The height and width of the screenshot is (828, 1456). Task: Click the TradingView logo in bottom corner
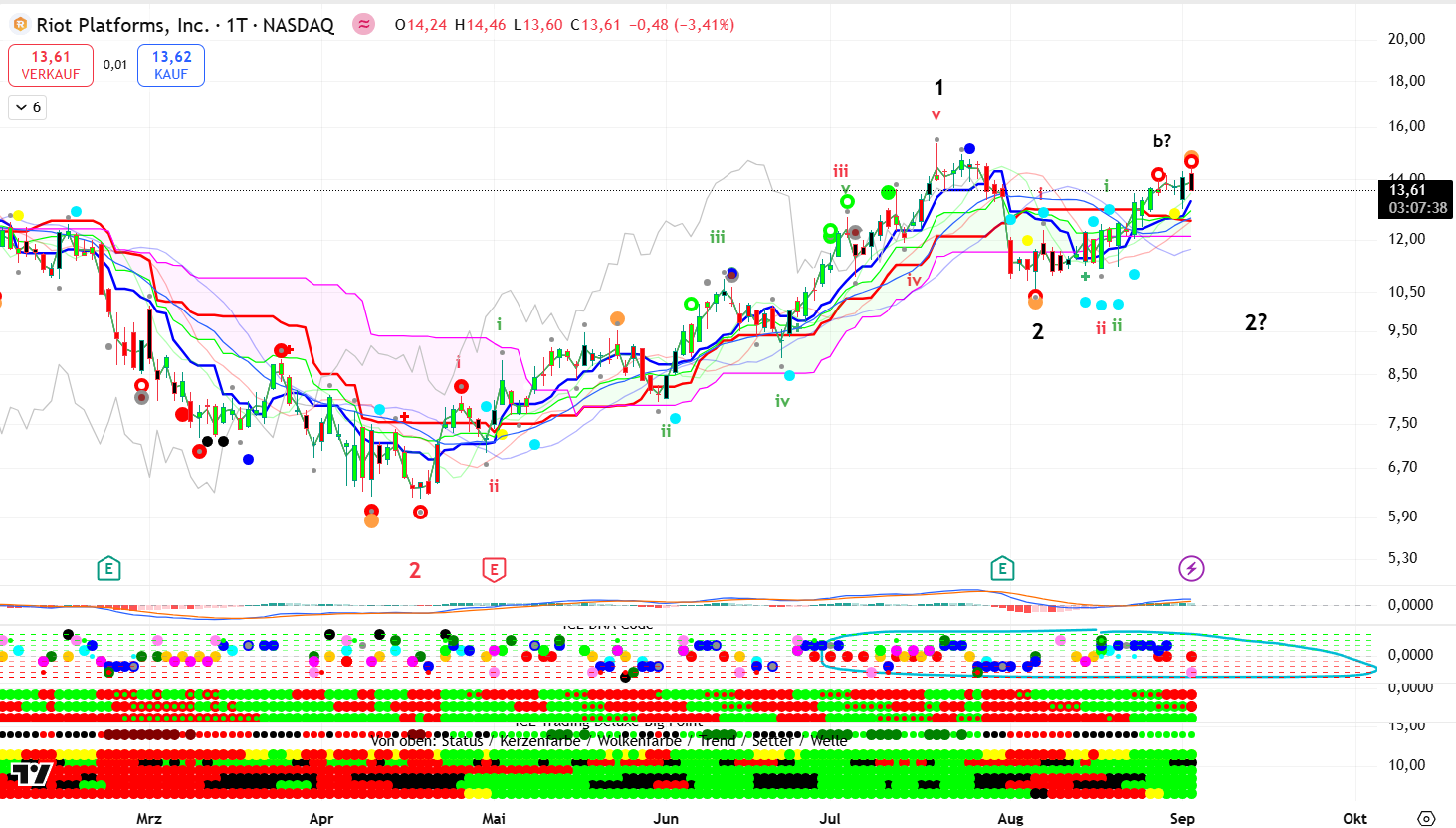click(x=31, y=774)
